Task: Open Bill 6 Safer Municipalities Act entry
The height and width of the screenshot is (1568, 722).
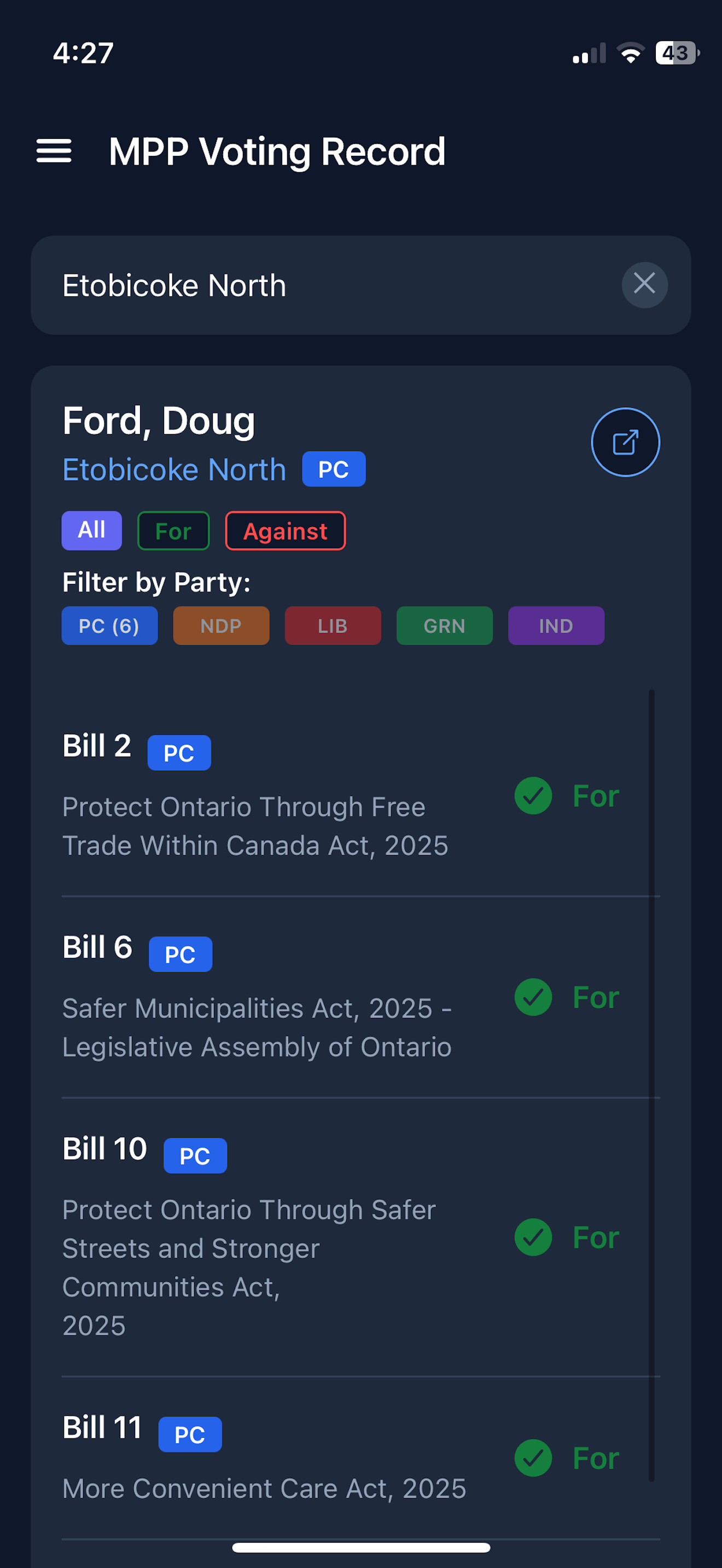Action: pyautogui.click(x=257, y=1027)
